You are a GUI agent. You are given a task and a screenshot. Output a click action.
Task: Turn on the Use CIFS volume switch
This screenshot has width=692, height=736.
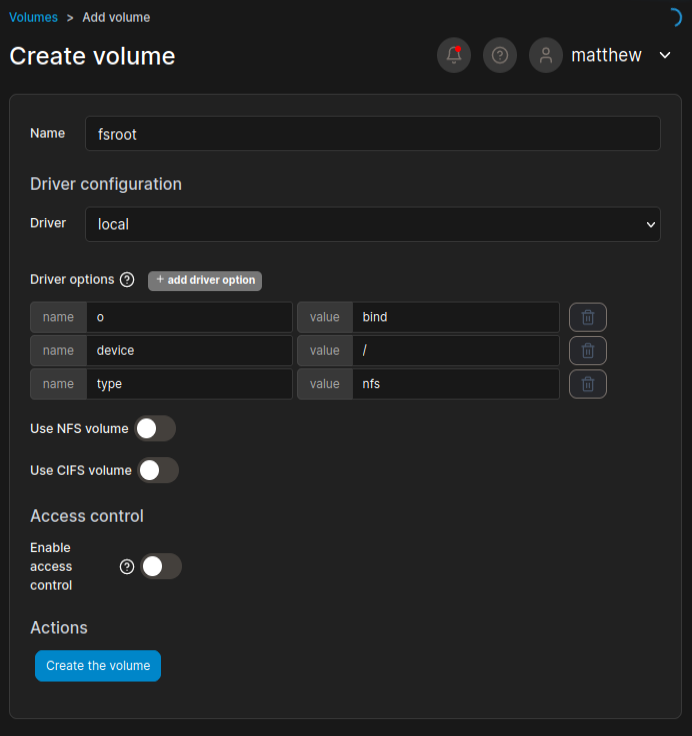pyautogui.click(x=158, y=470)
